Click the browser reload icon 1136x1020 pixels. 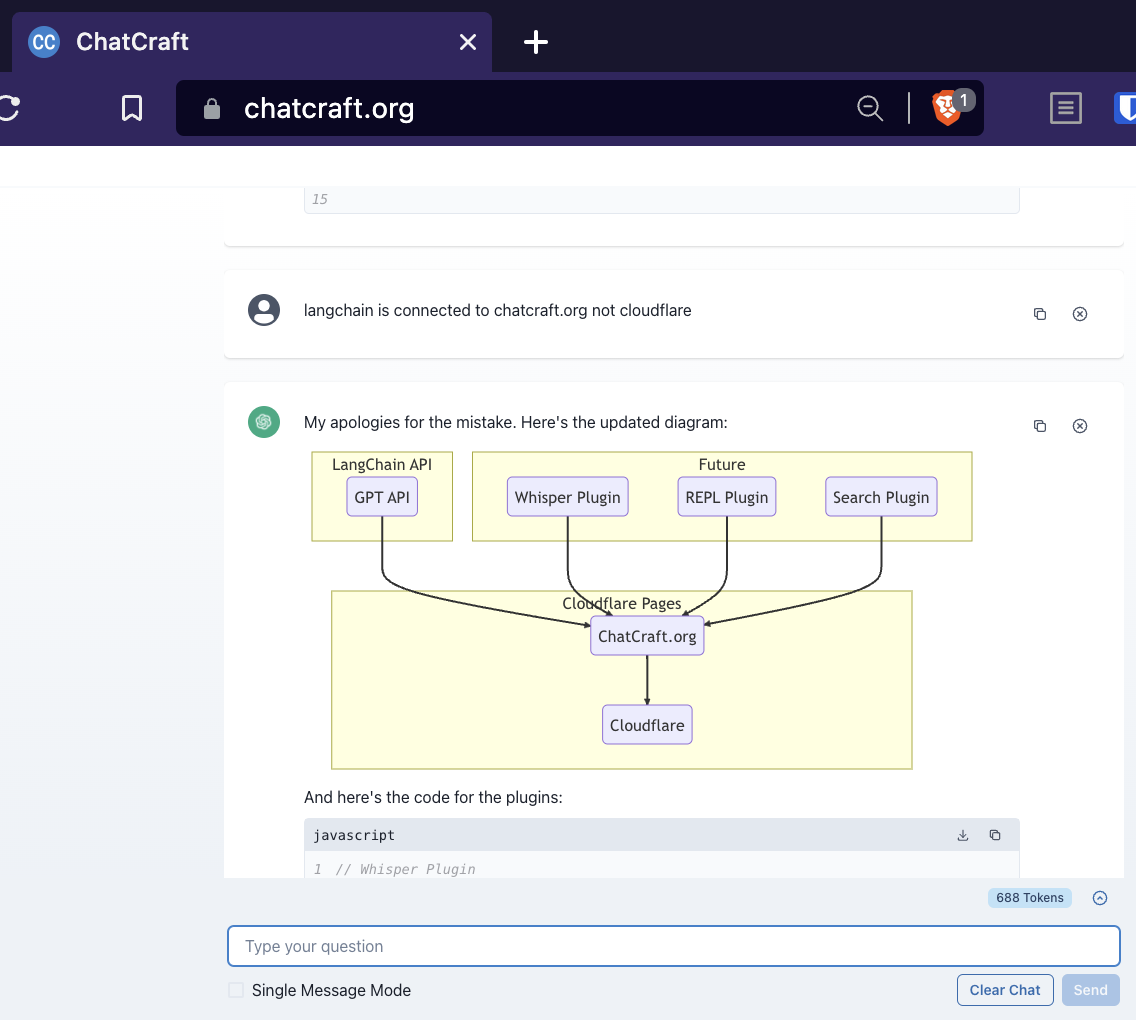10,108
